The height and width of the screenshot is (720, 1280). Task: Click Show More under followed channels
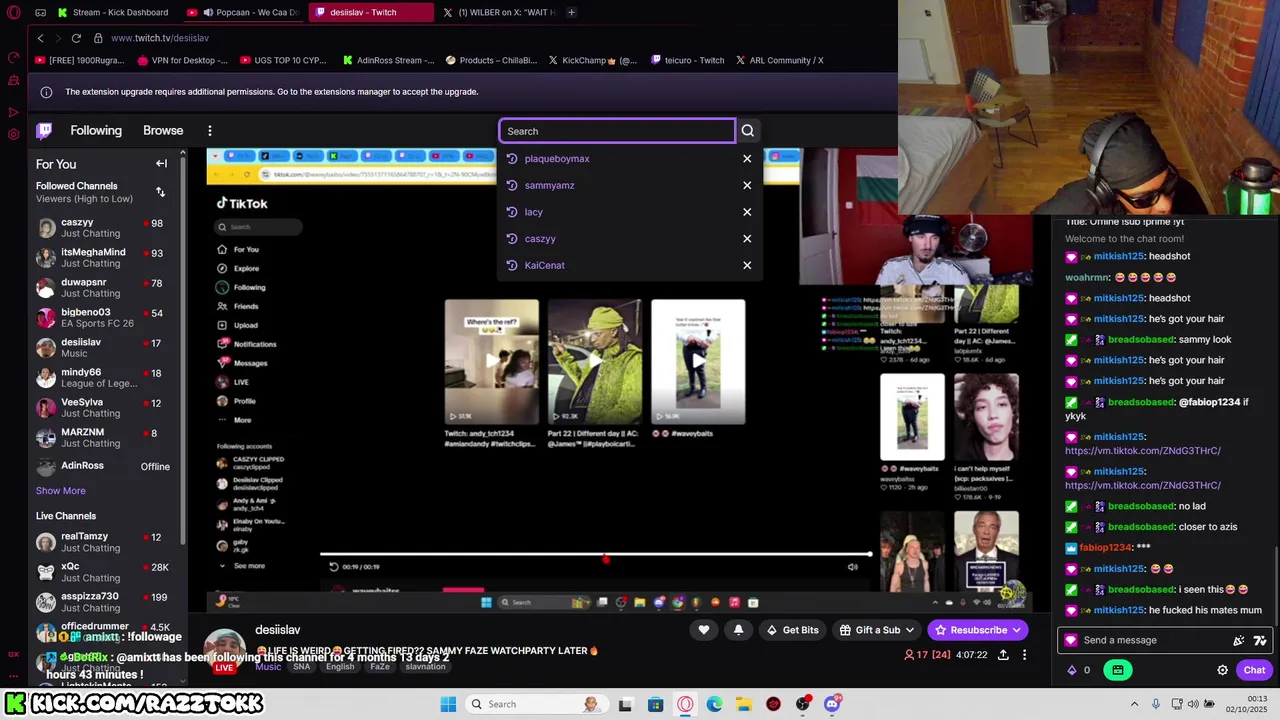point(61,491)
